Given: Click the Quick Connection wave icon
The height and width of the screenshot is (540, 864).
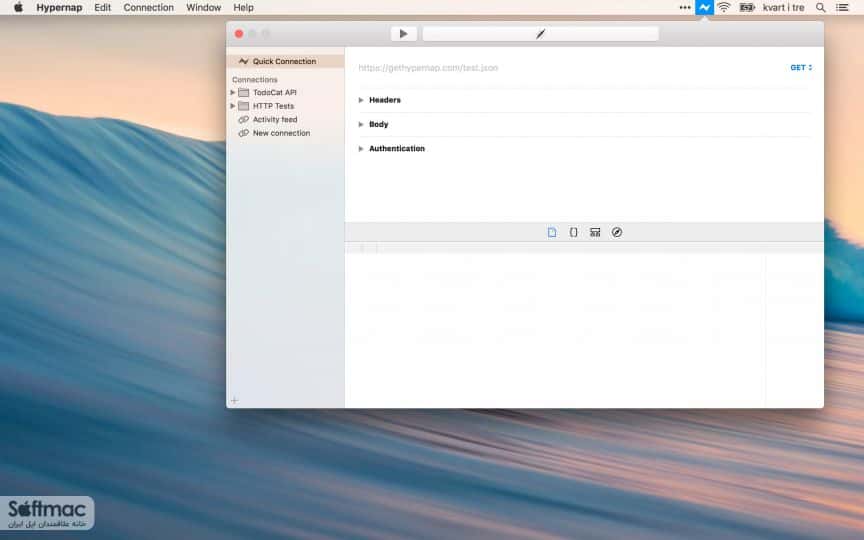Looking at the screenshot, I should pos(243,61).
